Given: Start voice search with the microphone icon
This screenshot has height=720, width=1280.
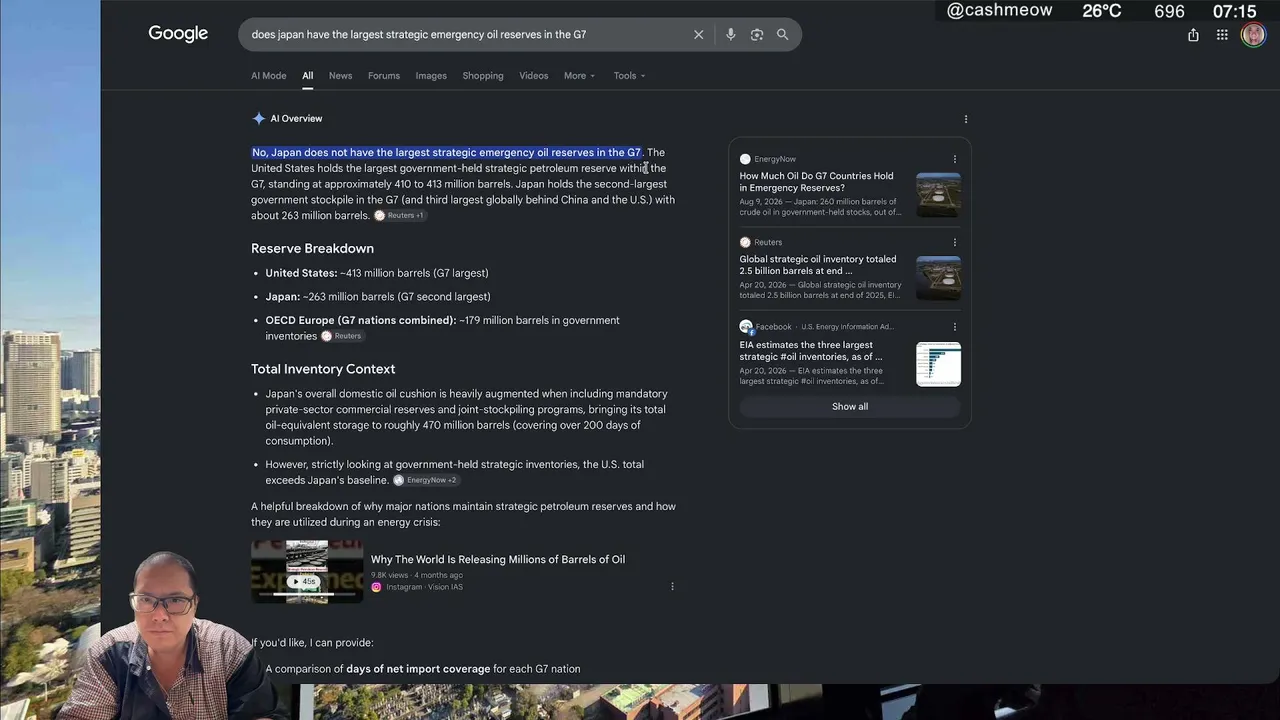Looking at the screenshot, I should coord(731,35).
